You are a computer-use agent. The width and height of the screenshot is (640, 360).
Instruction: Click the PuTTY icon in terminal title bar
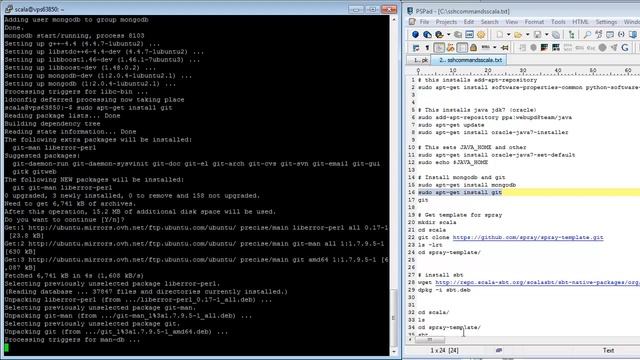tap(9, 9)
